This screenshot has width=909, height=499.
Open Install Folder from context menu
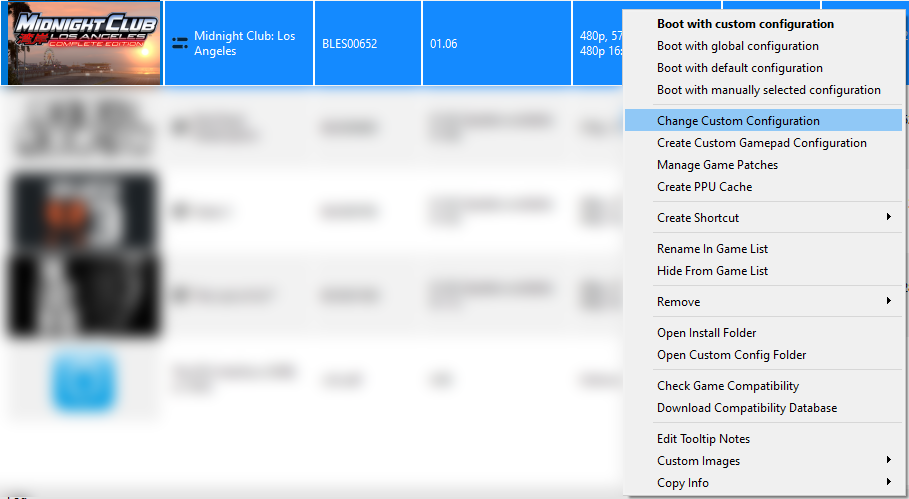click(x=706, y=333)
